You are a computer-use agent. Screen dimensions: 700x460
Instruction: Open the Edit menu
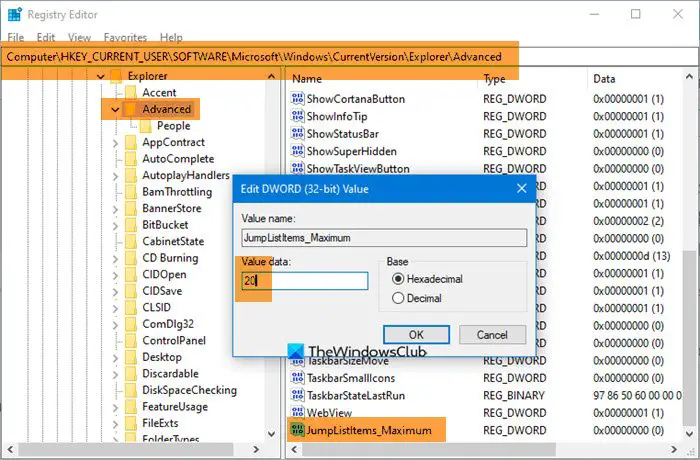(x=46, y=38)
